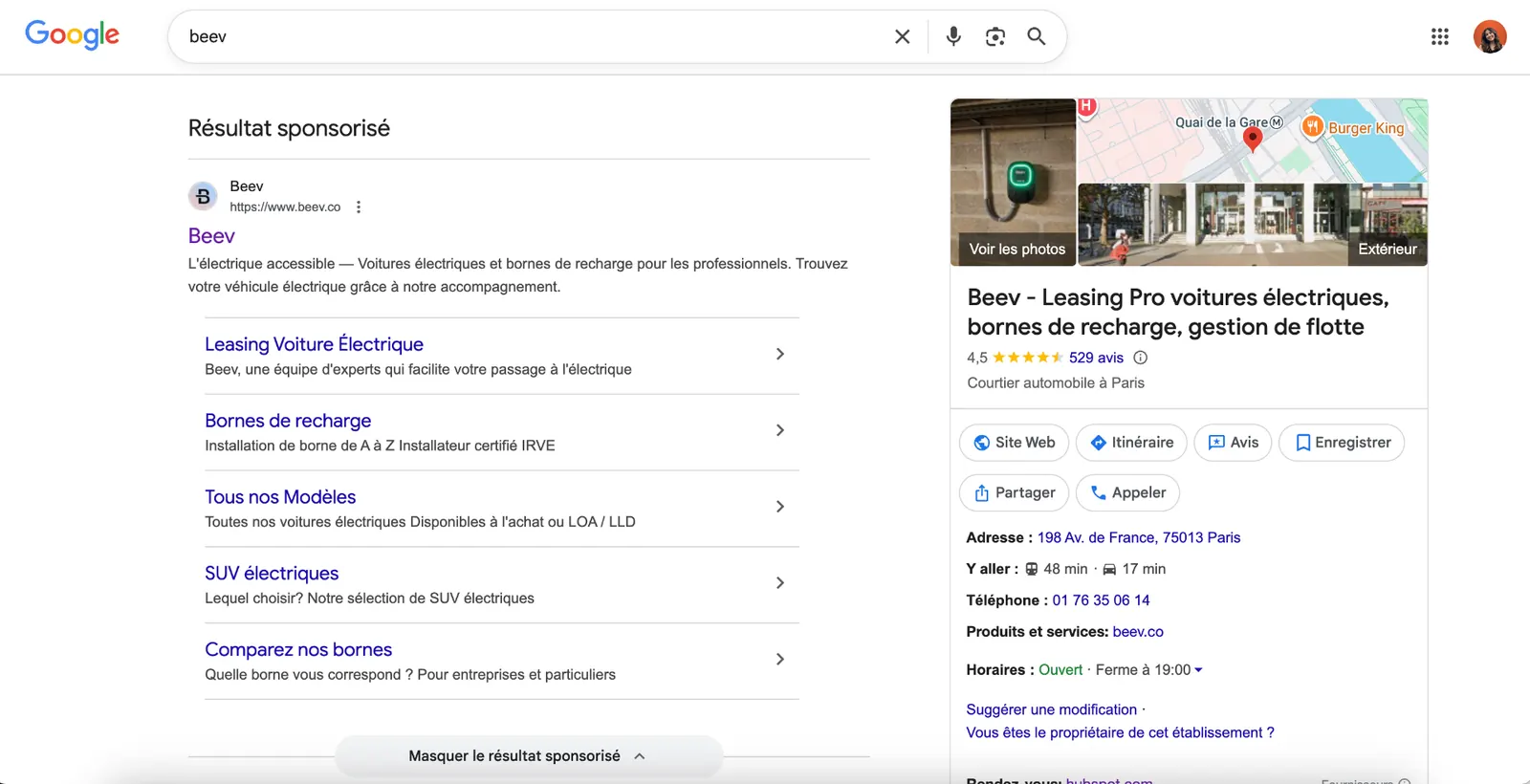Click the Appeler call button

pyautogui.click(x=1127, y=493)
